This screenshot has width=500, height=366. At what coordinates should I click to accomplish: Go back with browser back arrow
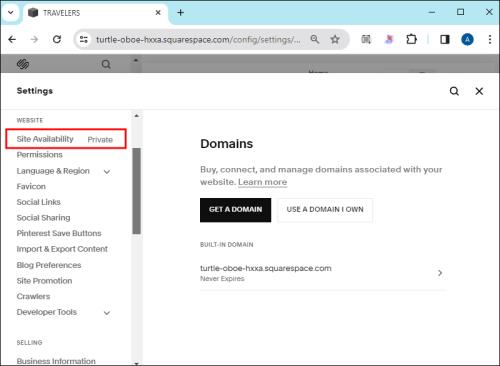point(12,39)
